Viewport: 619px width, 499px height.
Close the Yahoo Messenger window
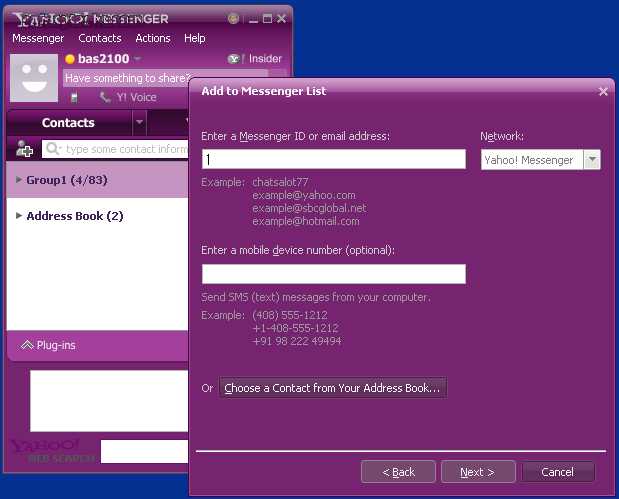tap(281, 19)
